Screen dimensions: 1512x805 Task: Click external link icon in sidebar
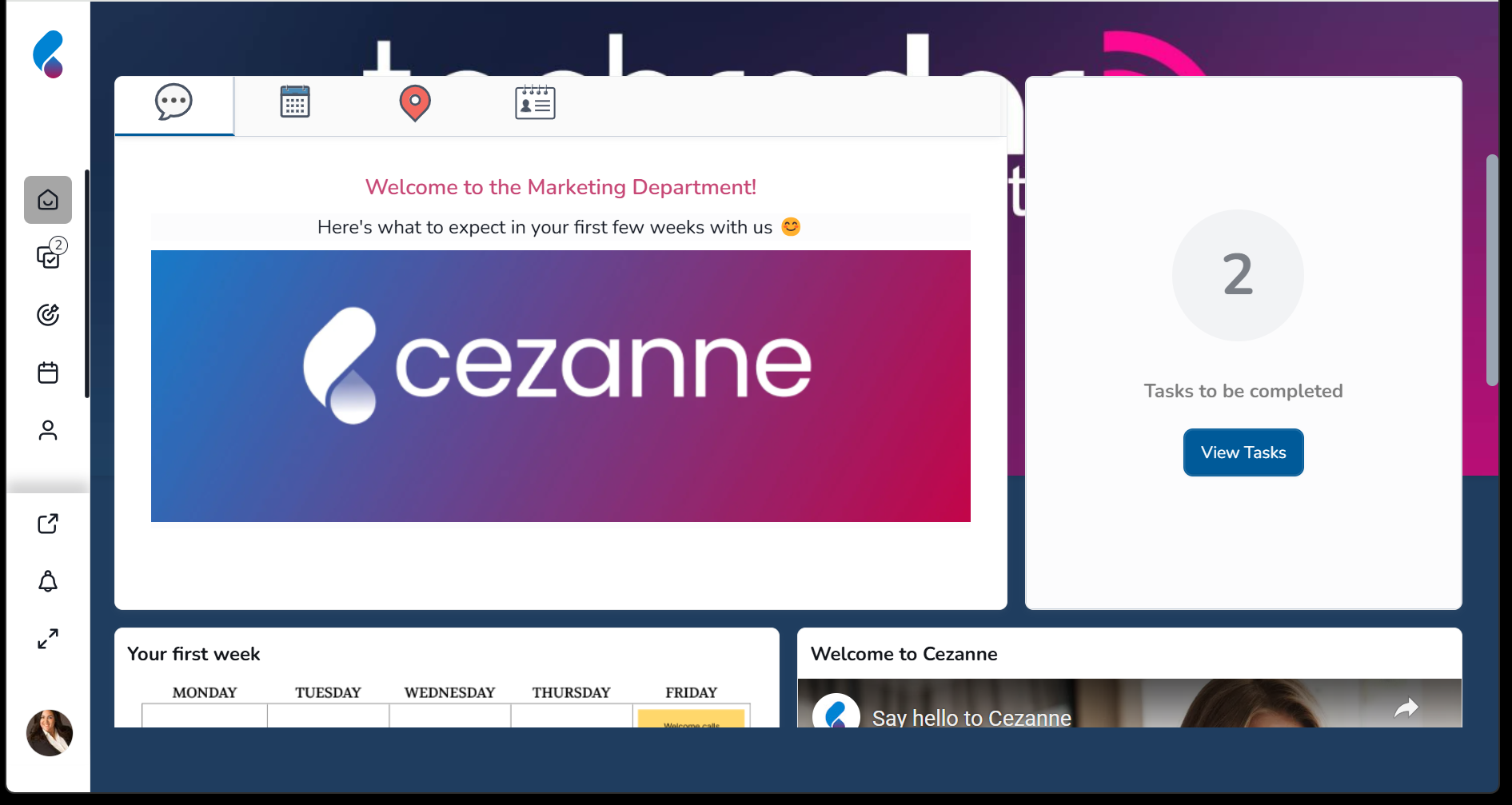tap(48, 524)
